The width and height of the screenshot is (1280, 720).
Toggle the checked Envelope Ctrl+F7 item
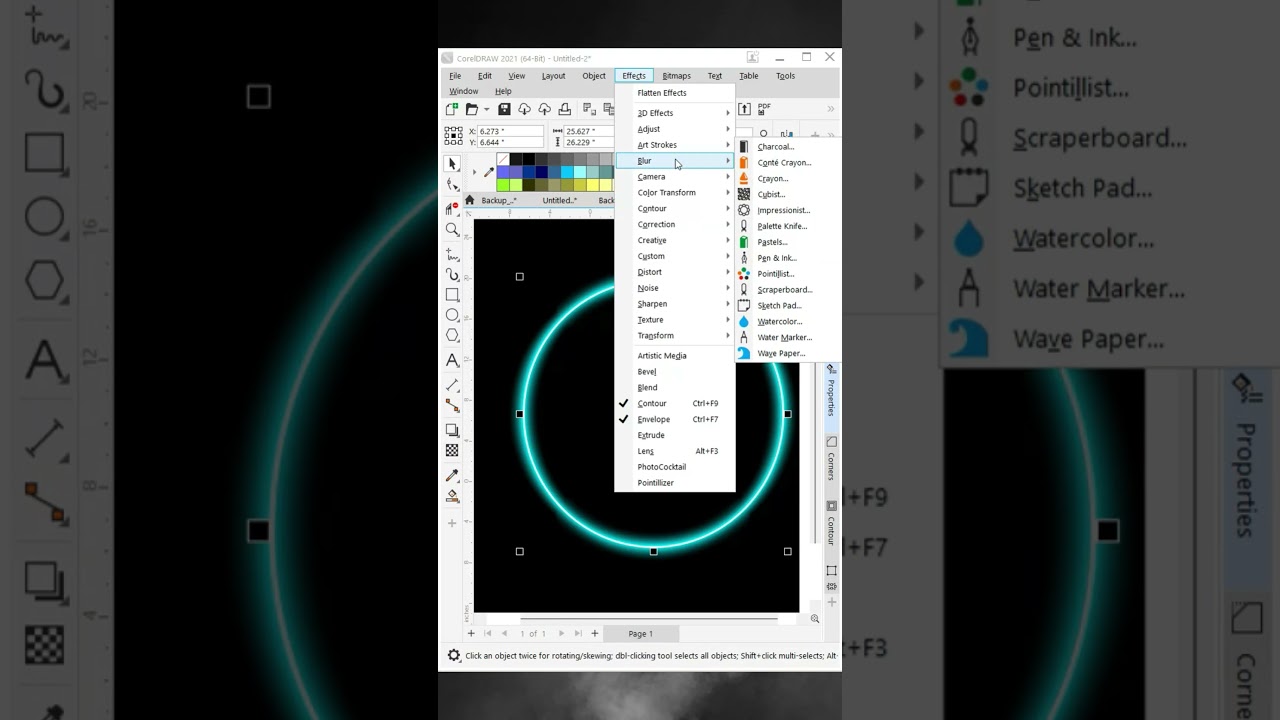pyautogui.click(x=675, y=419)
